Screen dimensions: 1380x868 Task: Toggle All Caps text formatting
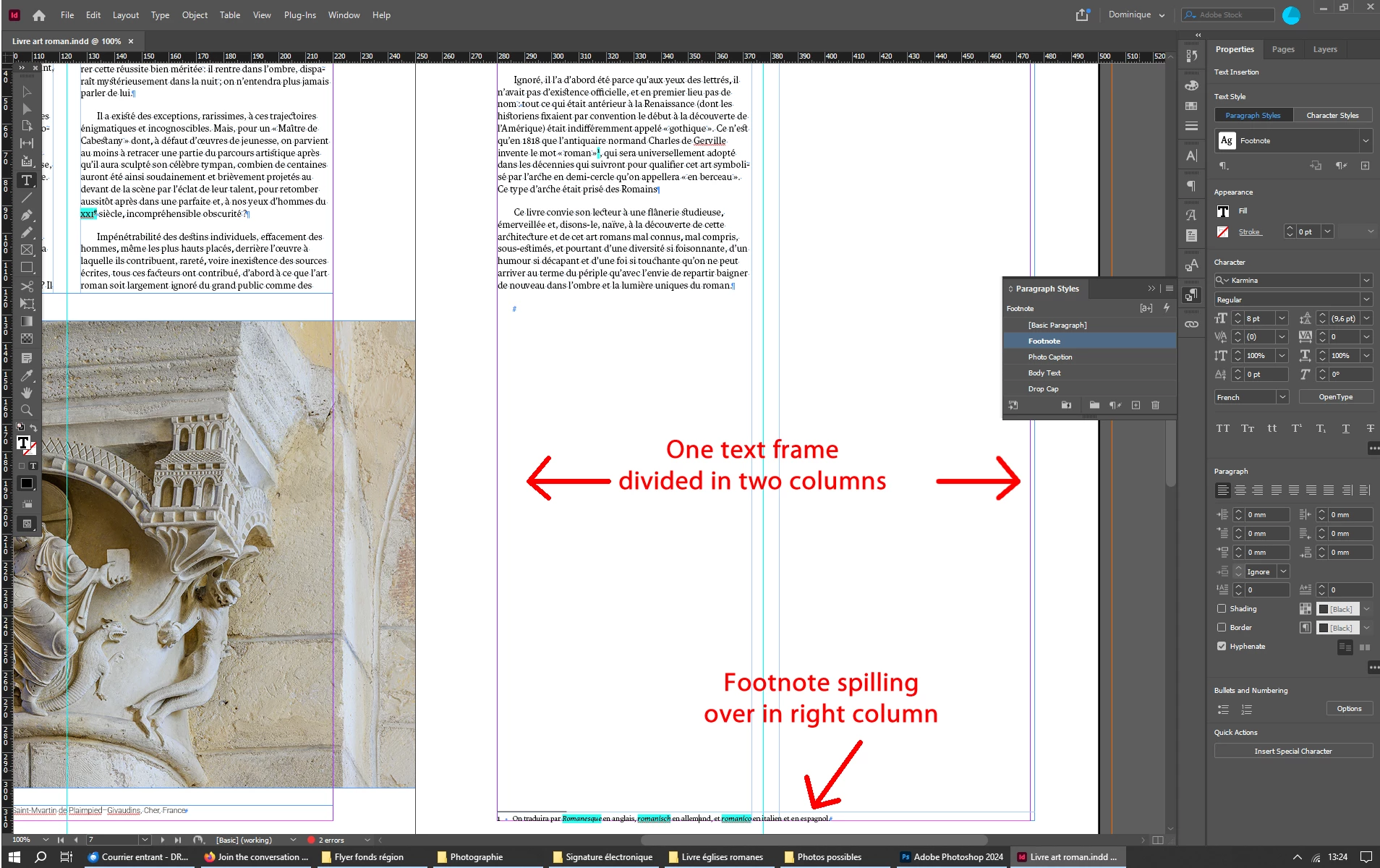point(1223,428)
